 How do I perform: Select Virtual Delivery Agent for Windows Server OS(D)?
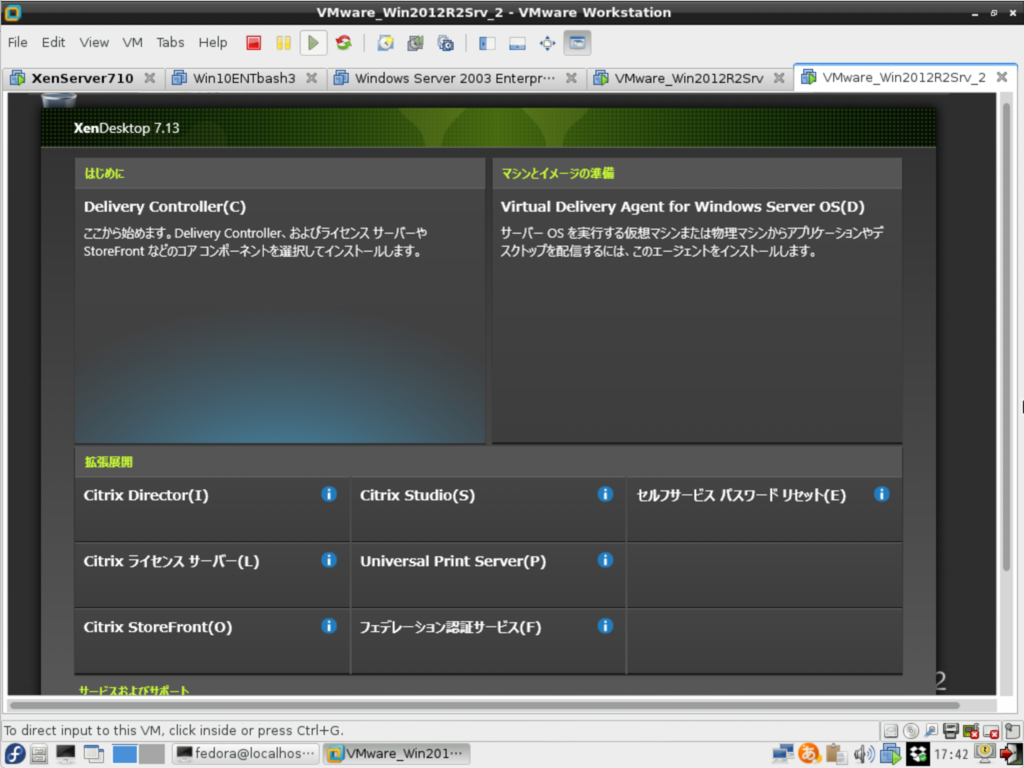pos(697,317)
